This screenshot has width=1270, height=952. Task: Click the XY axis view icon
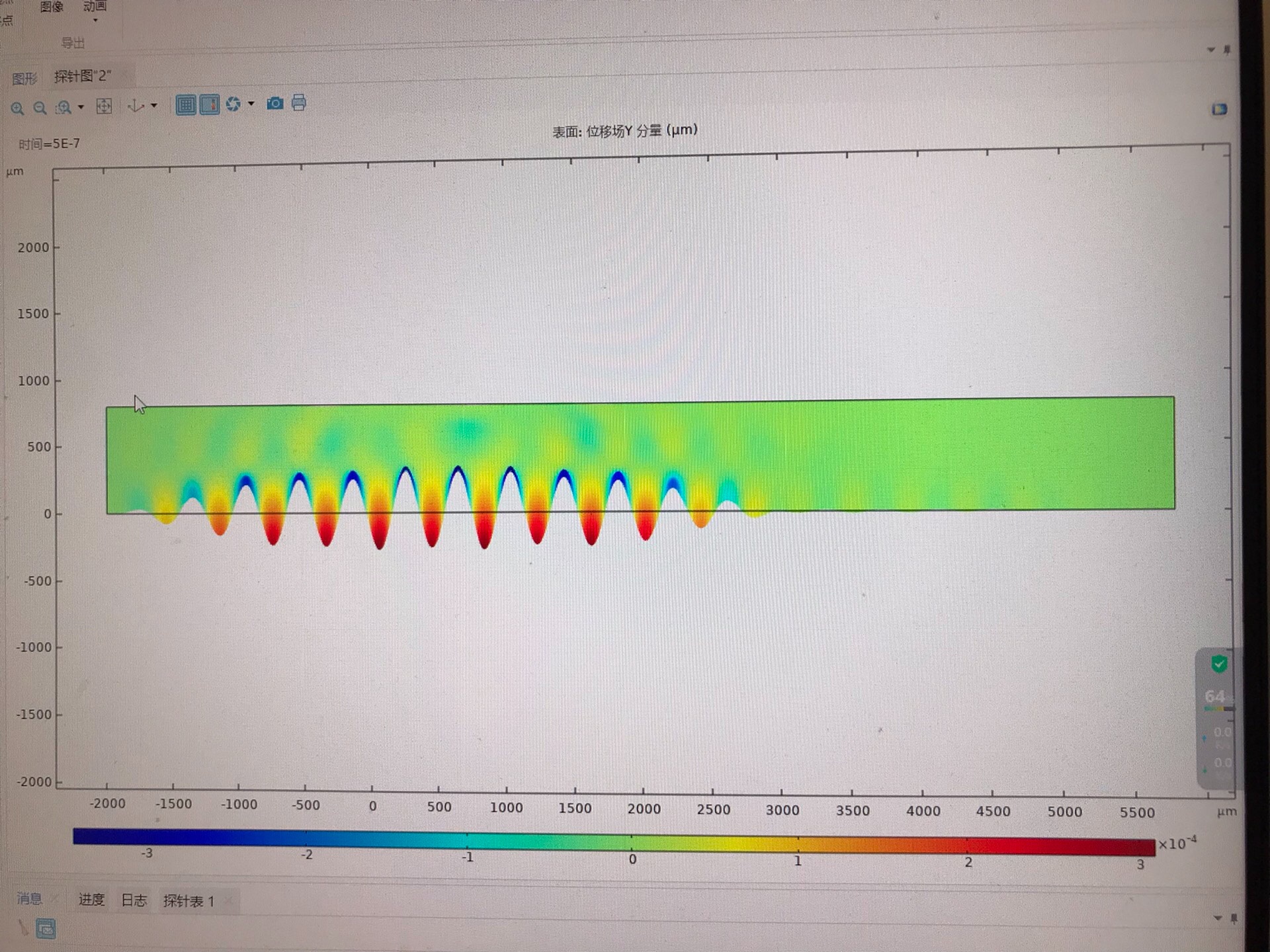136,106
